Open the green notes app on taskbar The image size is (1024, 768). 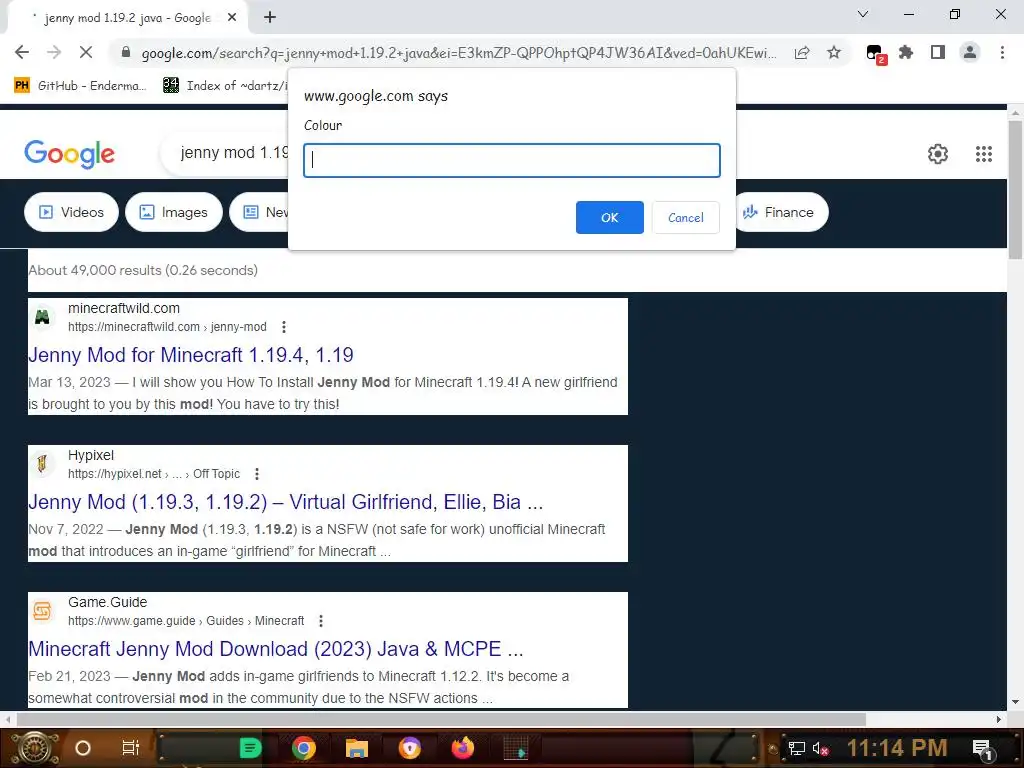point(250,748)
